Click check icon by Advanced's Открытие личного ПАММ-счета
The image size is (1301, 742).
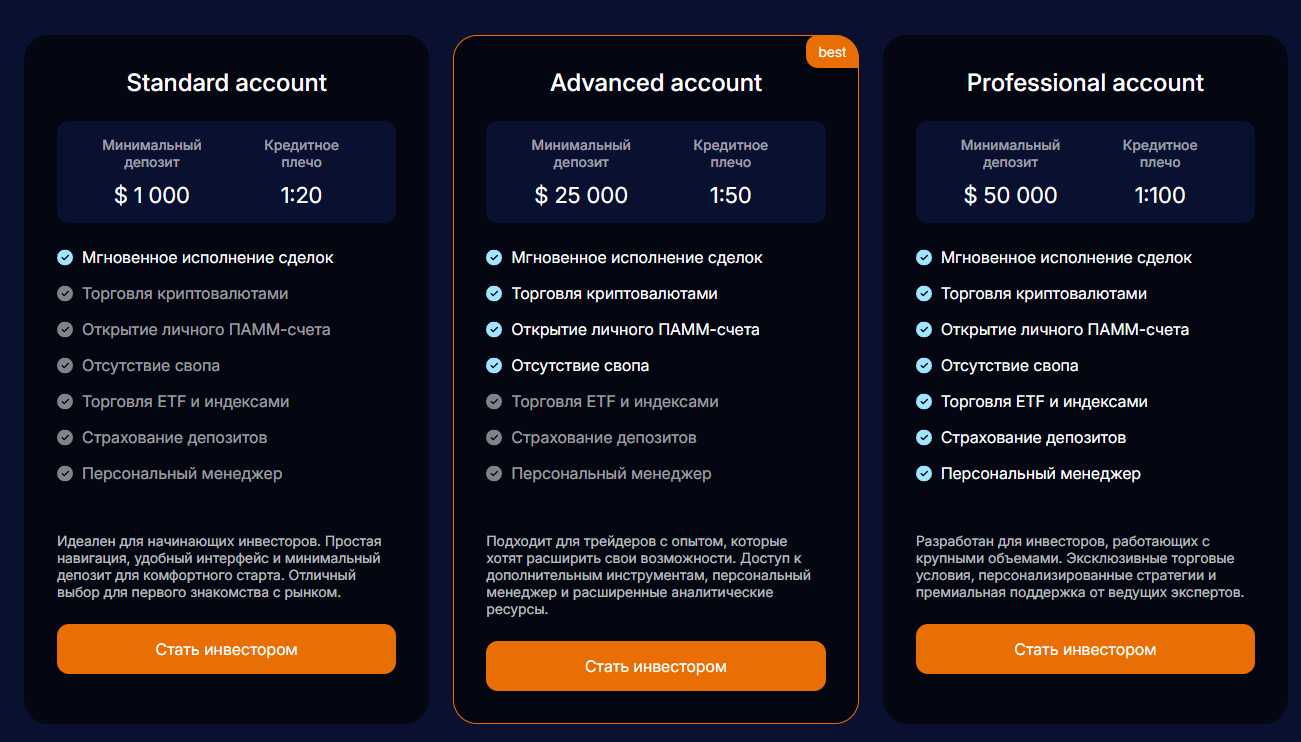click(x=494, y=330)
